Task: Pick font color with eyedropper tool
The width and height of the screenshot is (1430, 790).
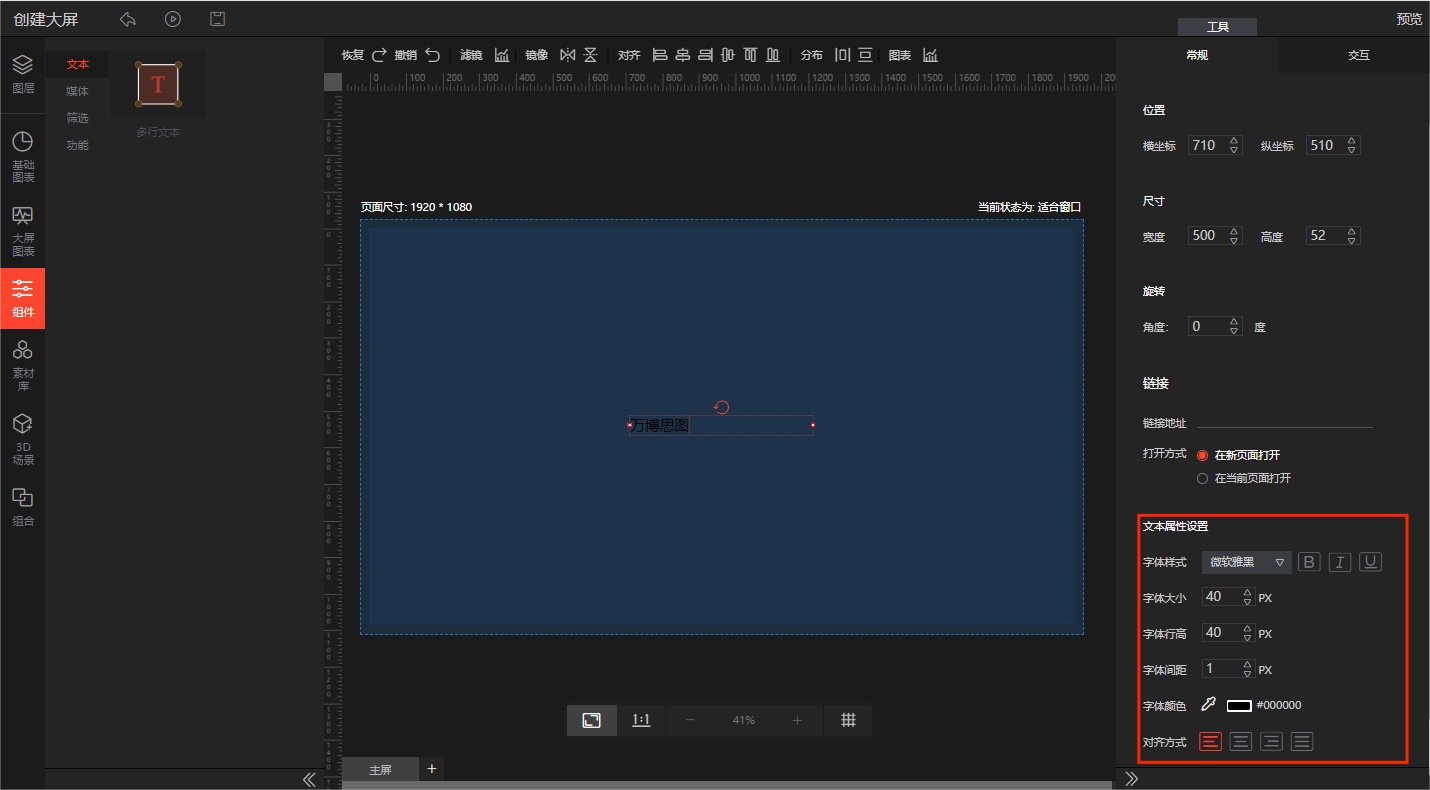Action: (x=1208, y=705)
